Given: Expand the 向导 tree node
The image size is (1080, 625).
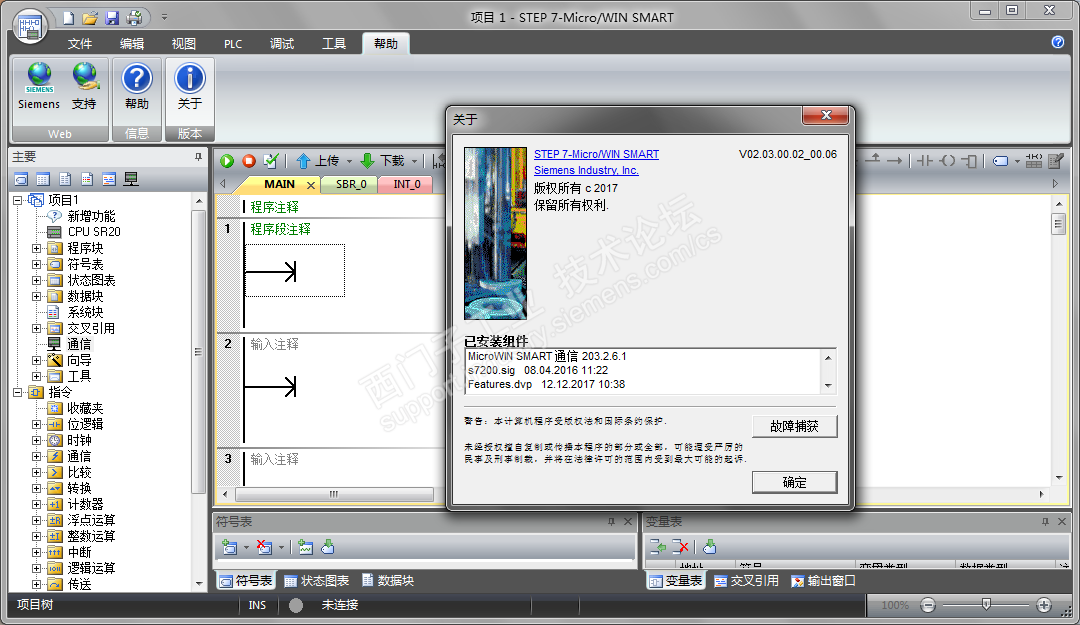Looking at the screenshot, I should (x=37, y=360).
